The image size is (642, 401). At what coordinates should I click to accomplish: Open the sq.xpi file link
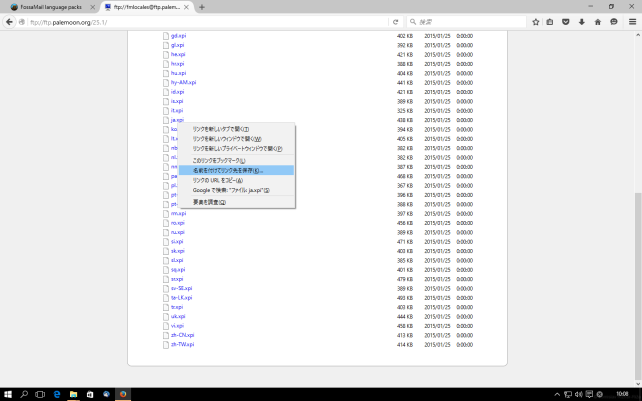pos(178,270)
